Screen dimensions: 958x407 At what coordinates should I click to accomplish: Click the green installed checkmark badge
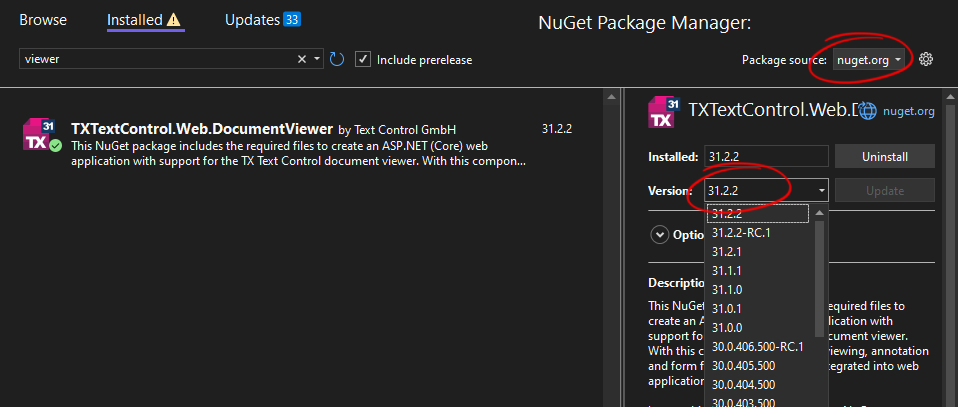[x=56, y=145]
